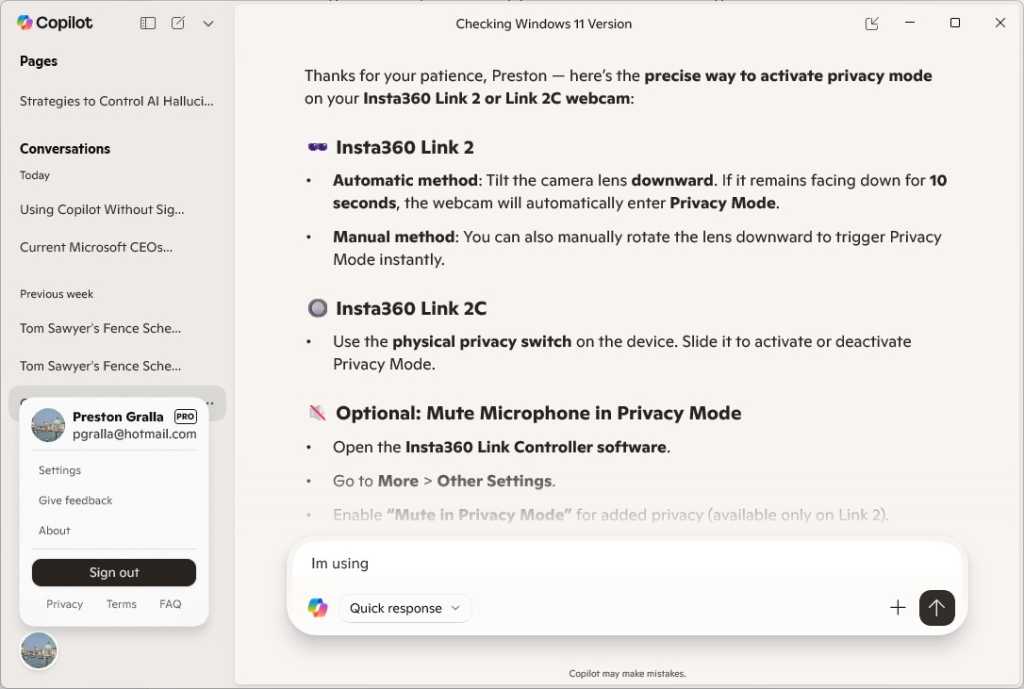1024x689 pixels.
Task: Select Give feedback from the account menu
Action: (x=75, y=500)
